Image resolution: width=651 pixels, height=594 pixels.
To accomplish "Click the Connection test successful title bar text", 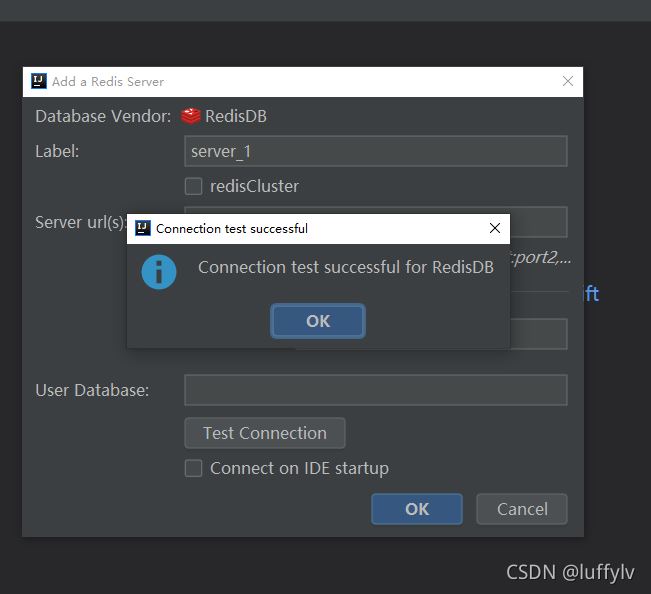I will click(232, 229).
